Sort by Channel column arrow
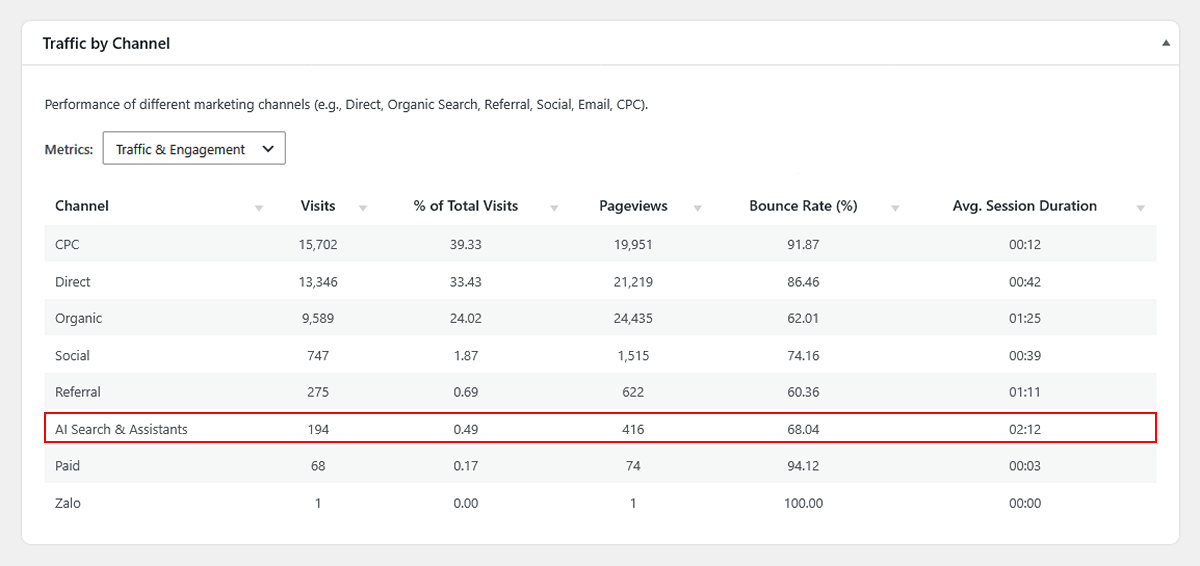The height and width of the screenshot is (566, 1200). click(x=259, y=208)
